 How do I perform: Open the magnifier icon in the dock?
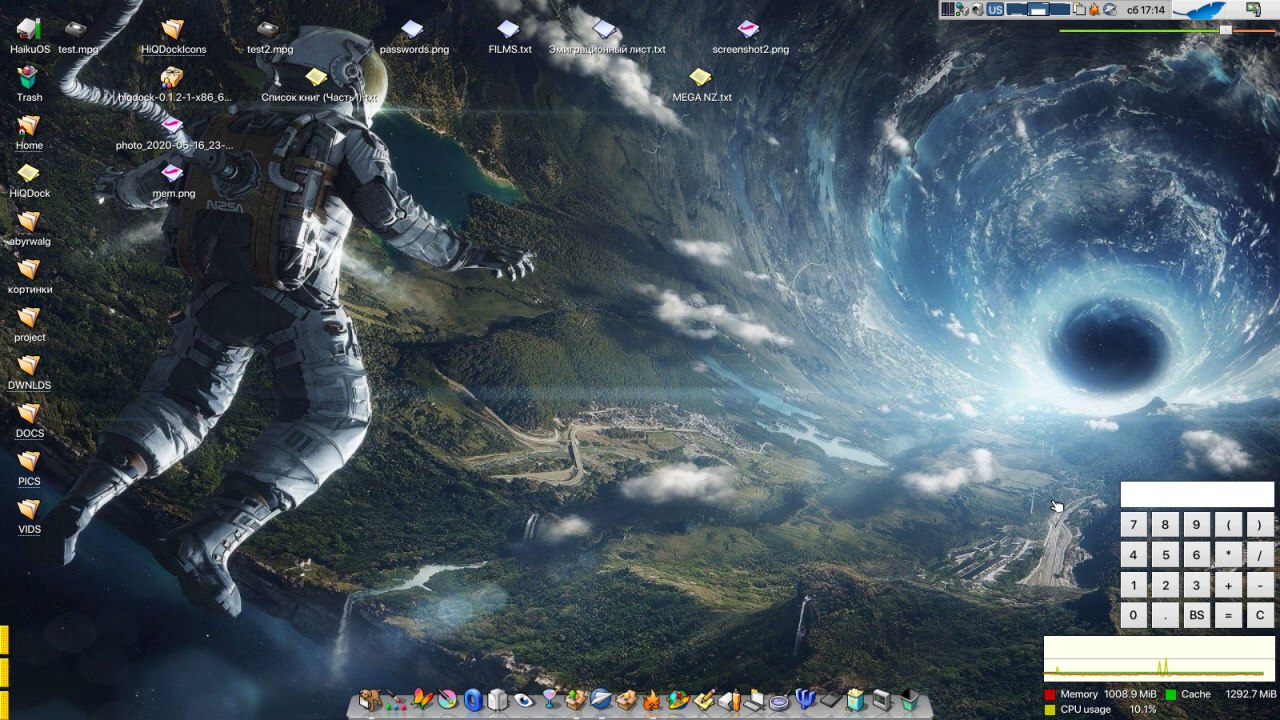click(780, 701)
